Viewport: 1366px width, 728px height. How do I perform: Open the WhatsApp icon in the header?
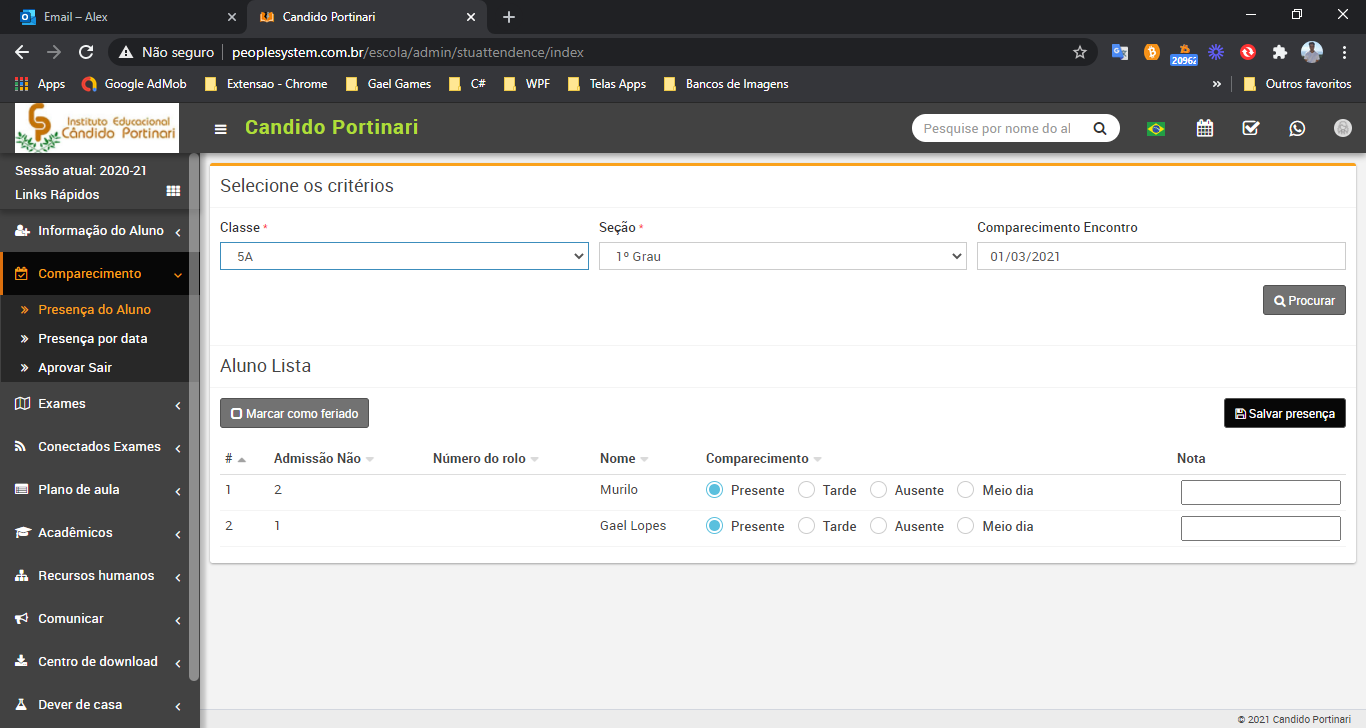(x=1297, y=128)
